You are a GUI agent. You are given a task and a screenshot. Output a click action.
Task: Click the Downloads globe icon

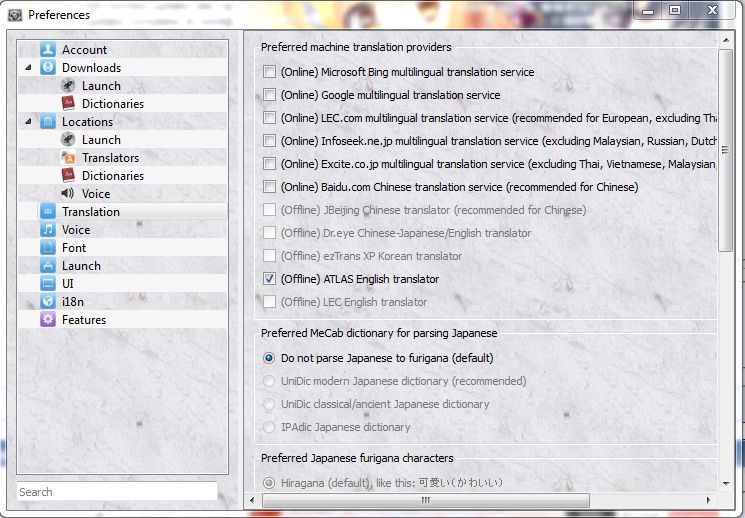coord(48,68)
